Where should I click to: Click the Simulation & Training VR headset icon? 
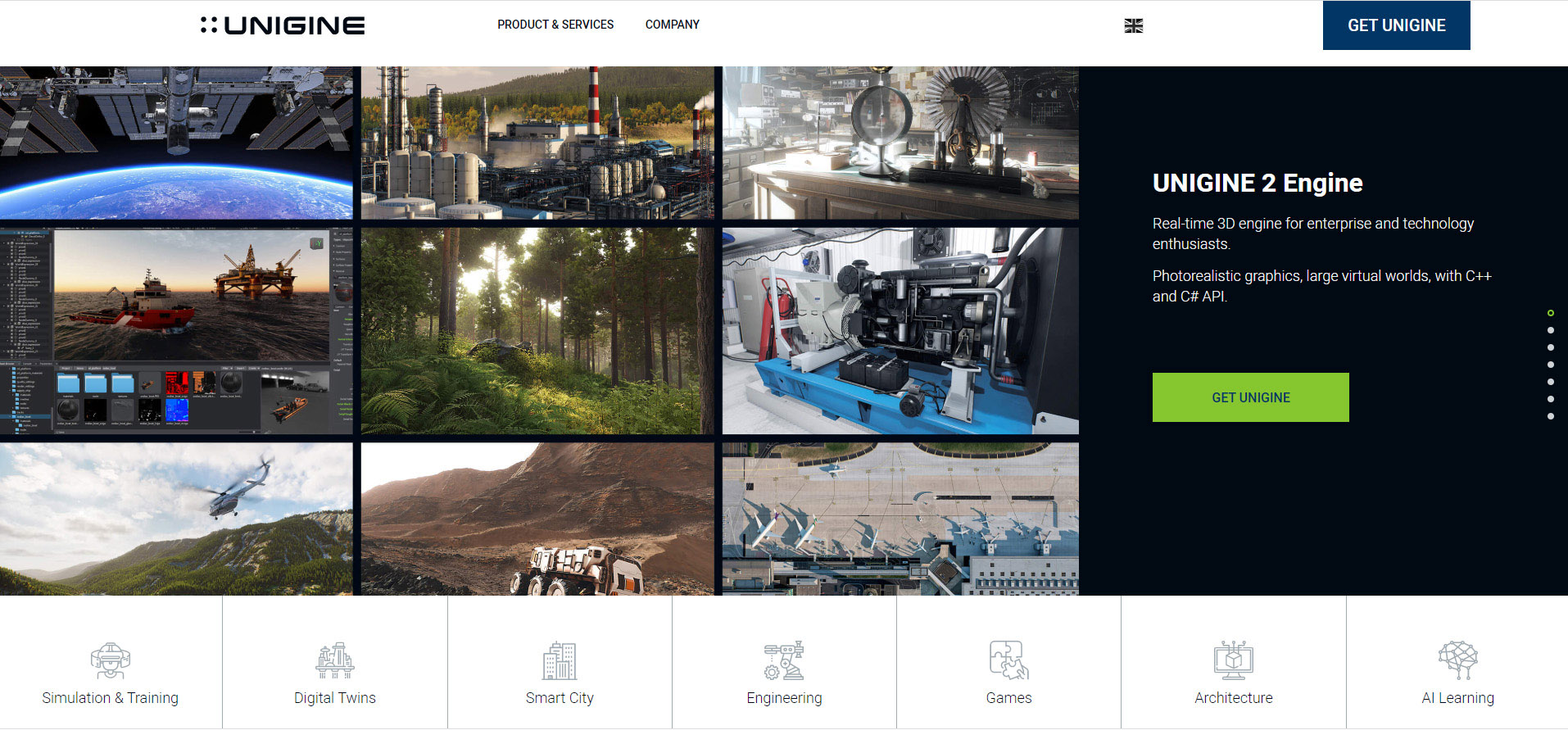(110, 660)
